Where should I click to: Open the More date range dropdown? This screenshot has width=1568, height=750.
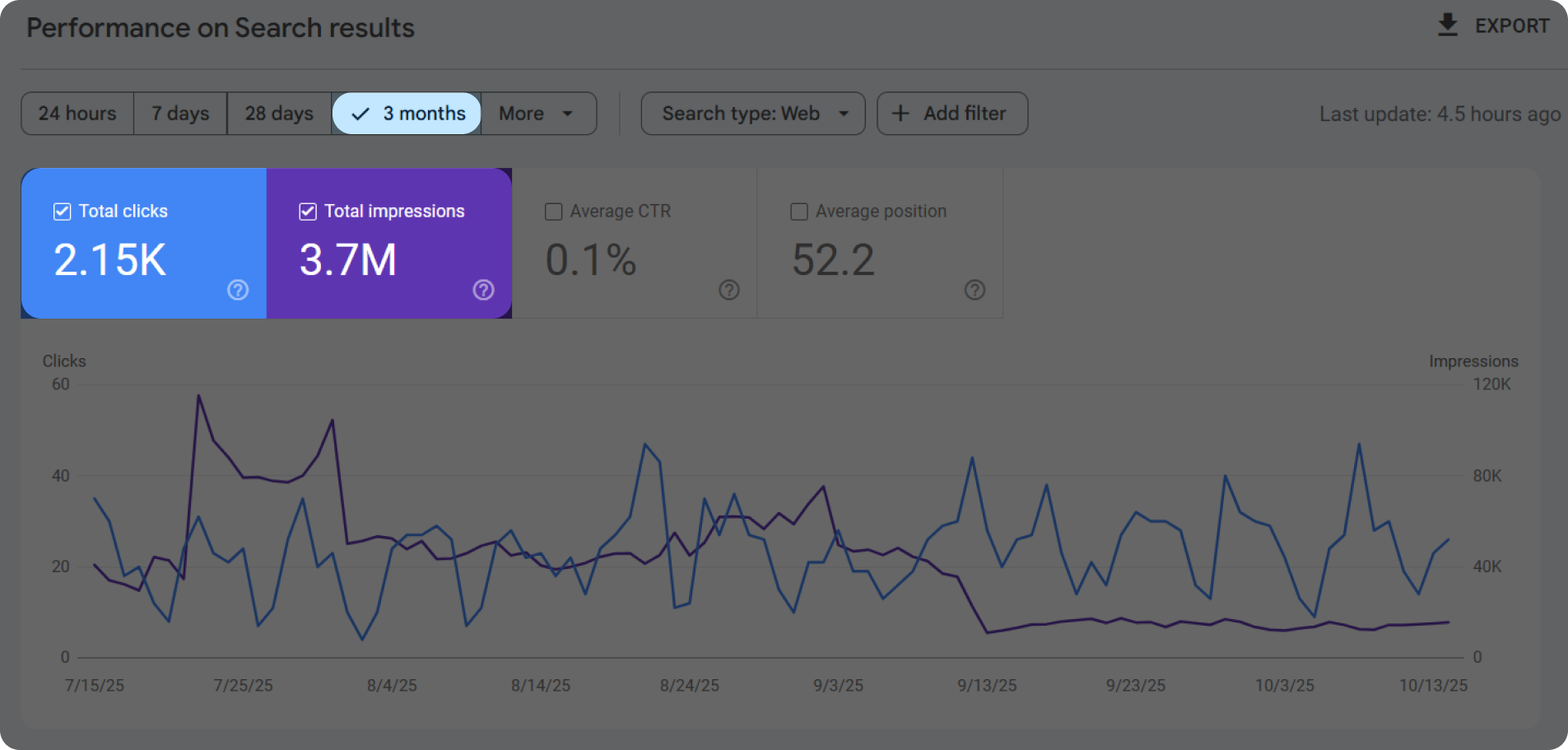[537, 113]
